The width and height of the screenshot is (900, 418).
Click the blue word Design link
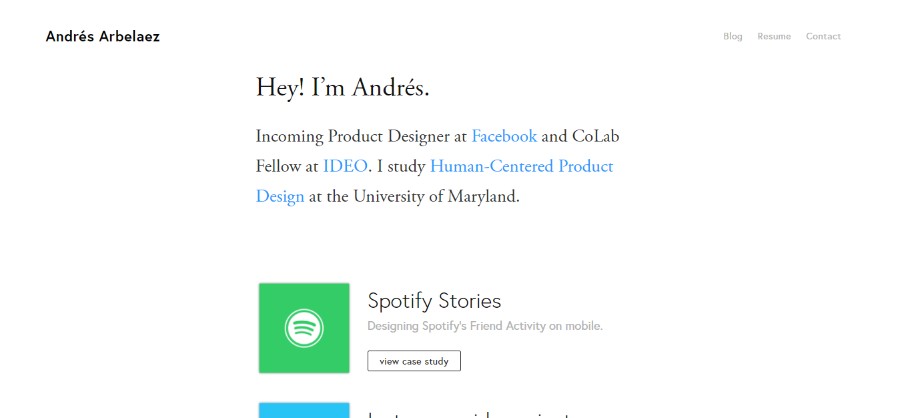click(x=280, y=197)
